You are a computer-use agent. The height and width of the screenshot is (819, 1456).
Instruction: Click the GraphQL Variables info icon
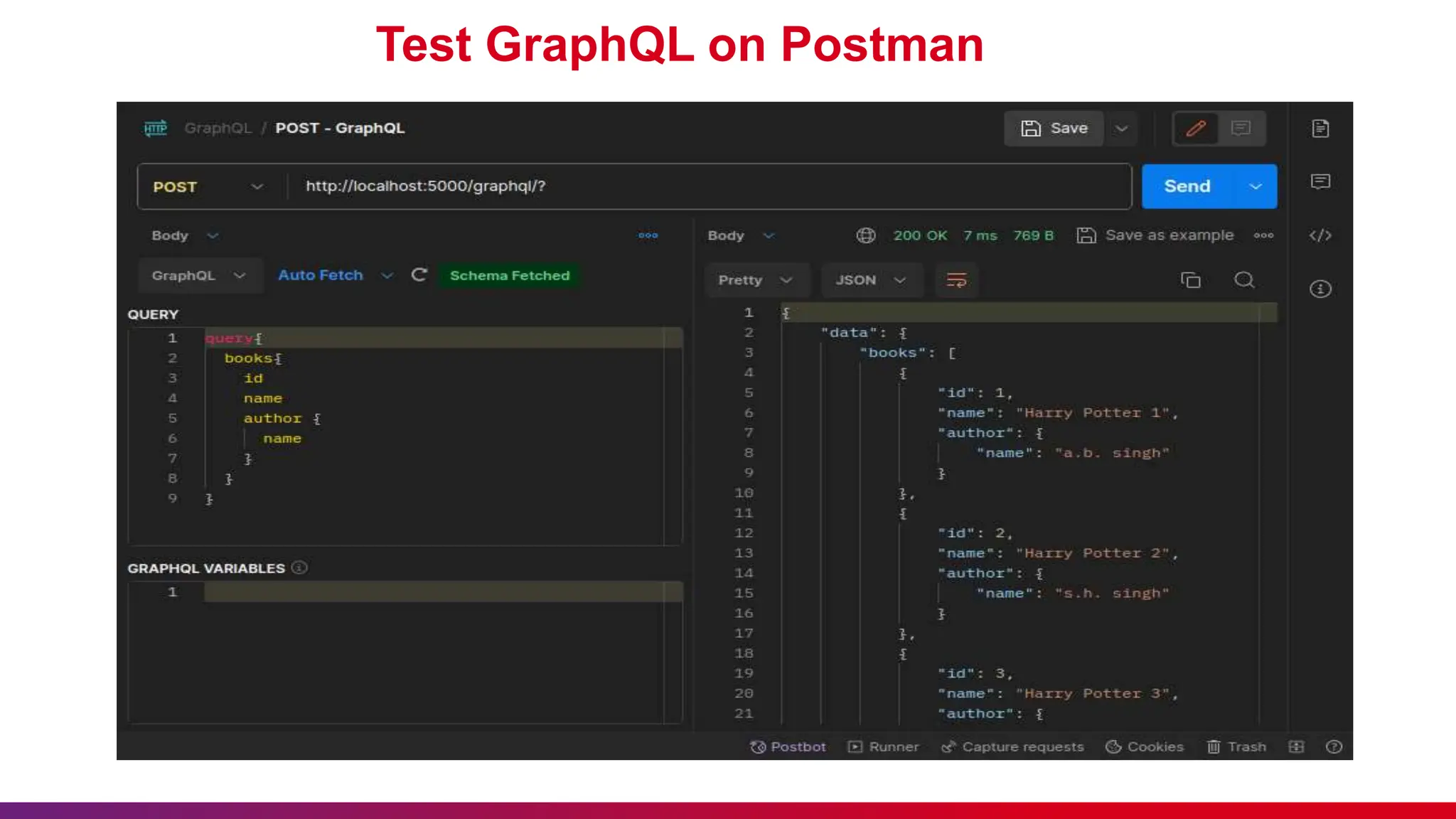tap(299, 567)
